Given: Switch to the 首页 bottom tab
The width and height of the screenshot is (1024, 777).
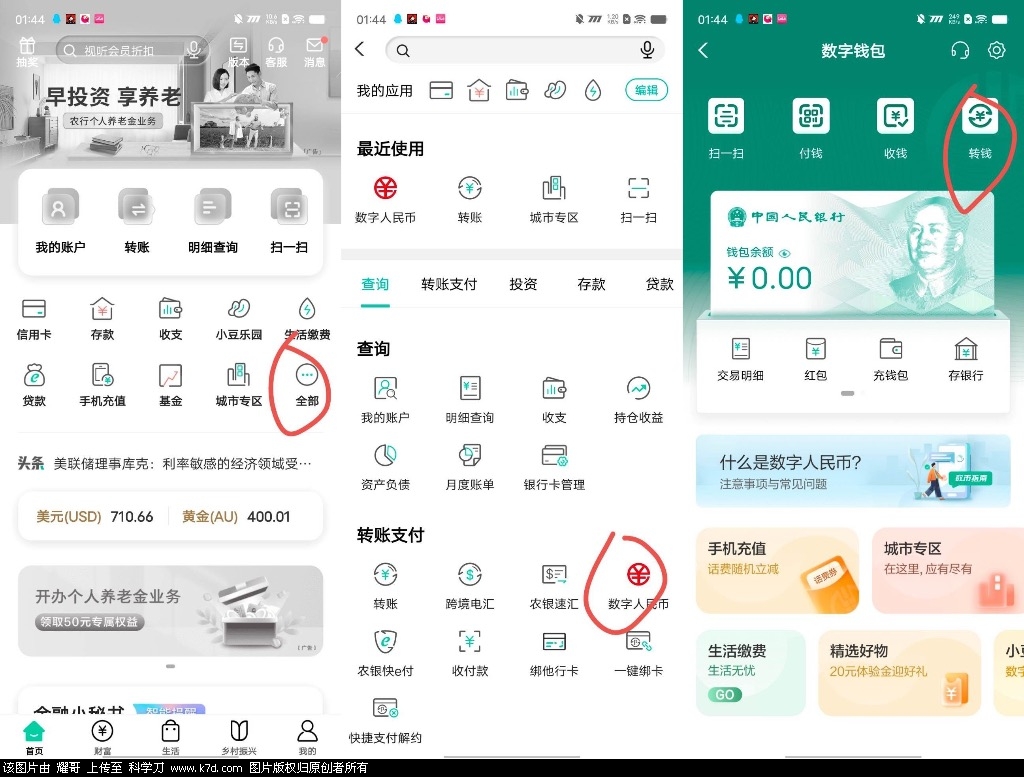Looking at the screenshot, I should [x=34, y=737].
